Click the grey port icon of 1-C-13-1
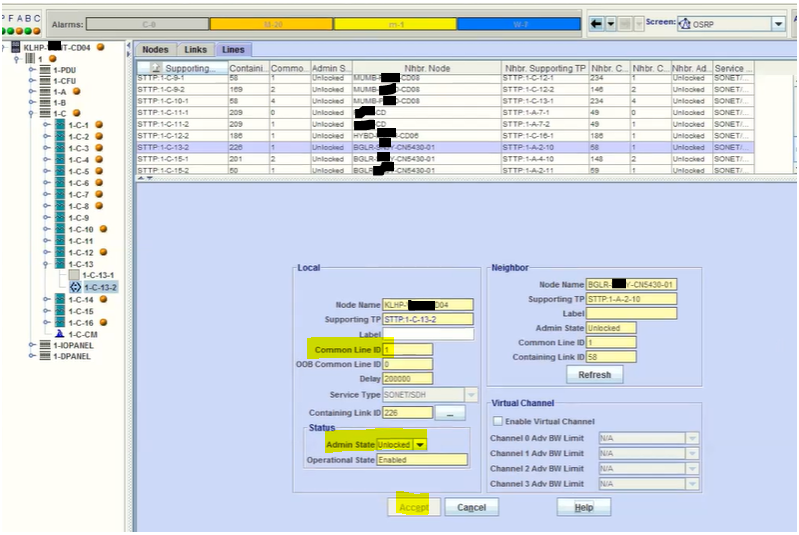799x535 pixels. point(74,275)
